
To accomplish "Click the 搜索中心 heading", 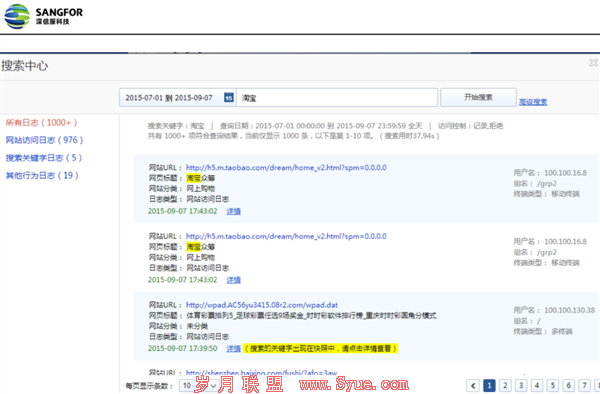I will (x=24, y=66).
